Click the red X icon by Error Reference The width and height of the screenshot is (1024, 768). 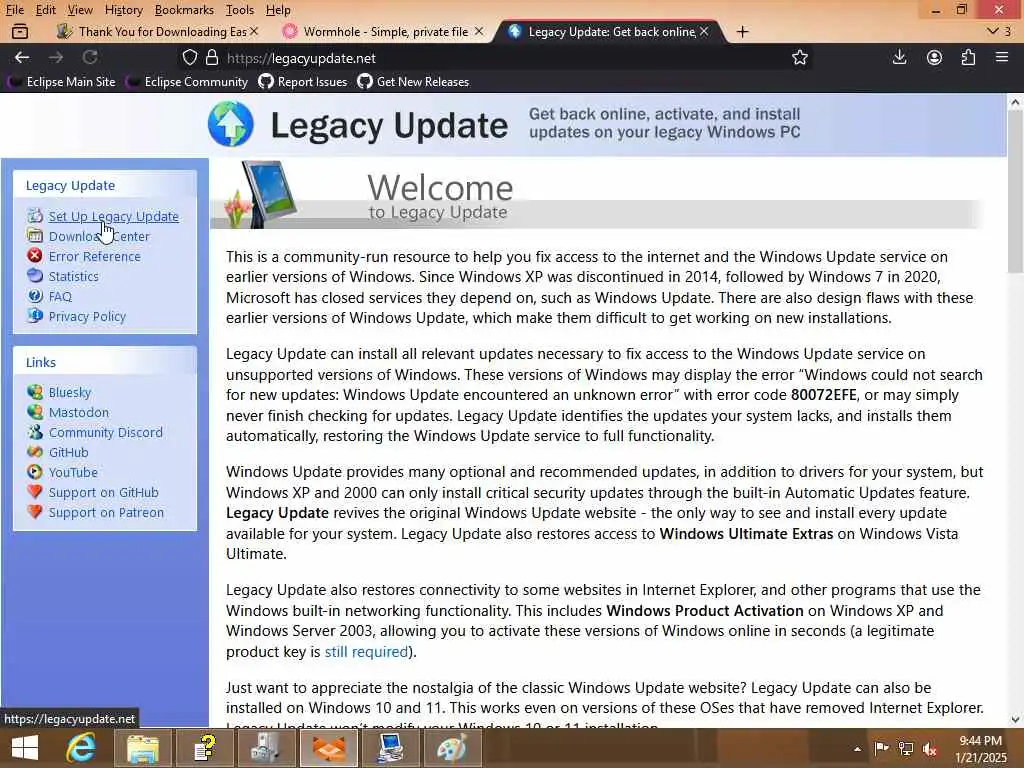pyautogui.click(x=35, y=255)
